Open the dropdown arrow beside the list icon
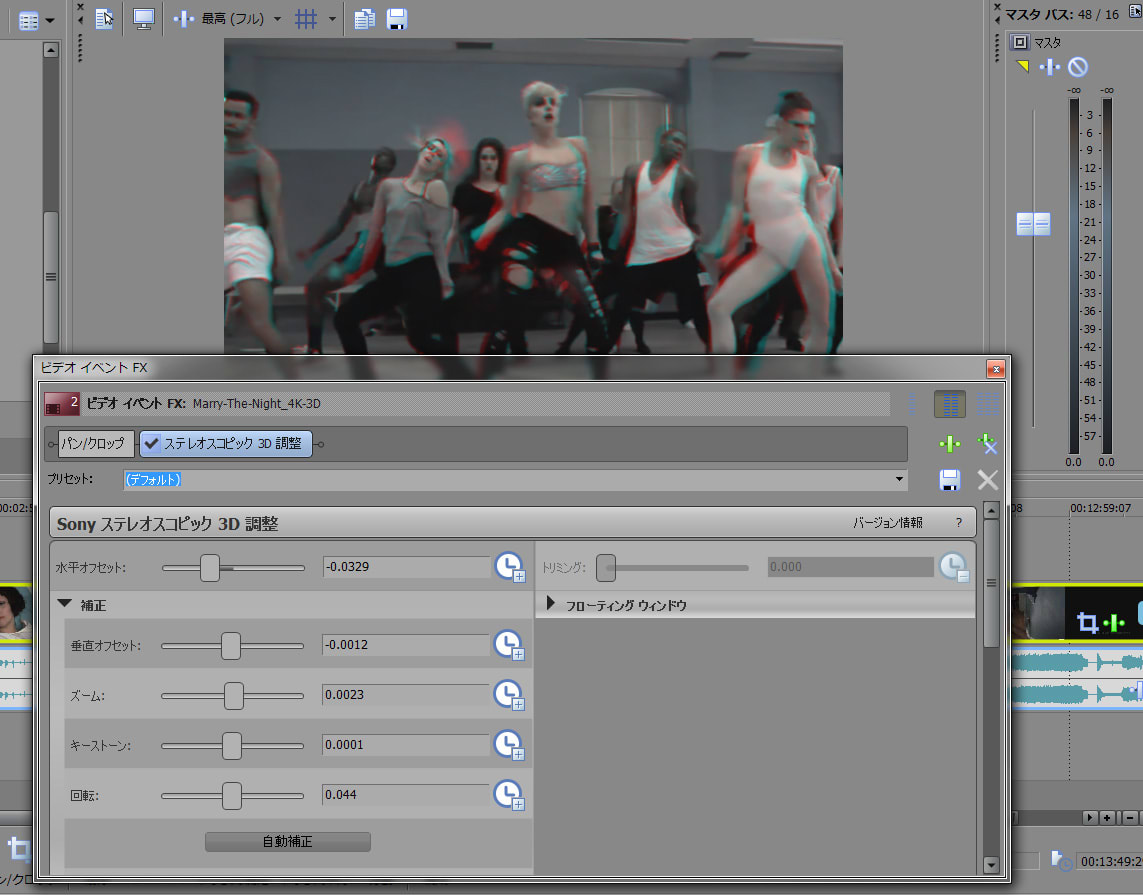 click(50, 21)
